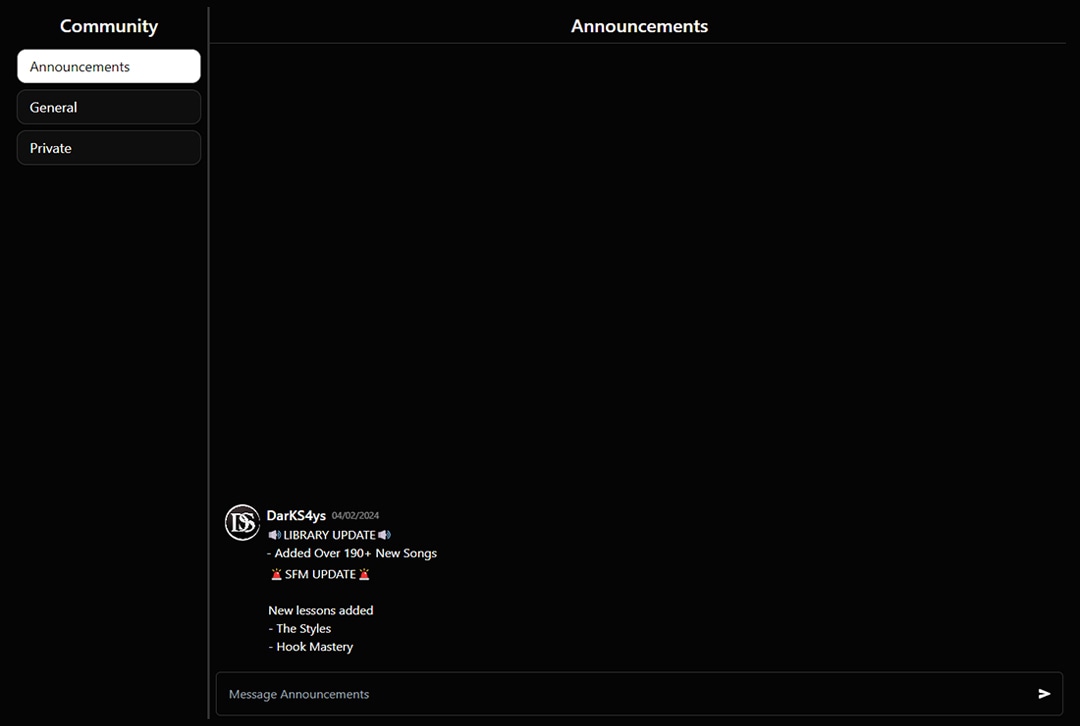Click the SFM UPDATE text
1080x726 pixels.
320,575
